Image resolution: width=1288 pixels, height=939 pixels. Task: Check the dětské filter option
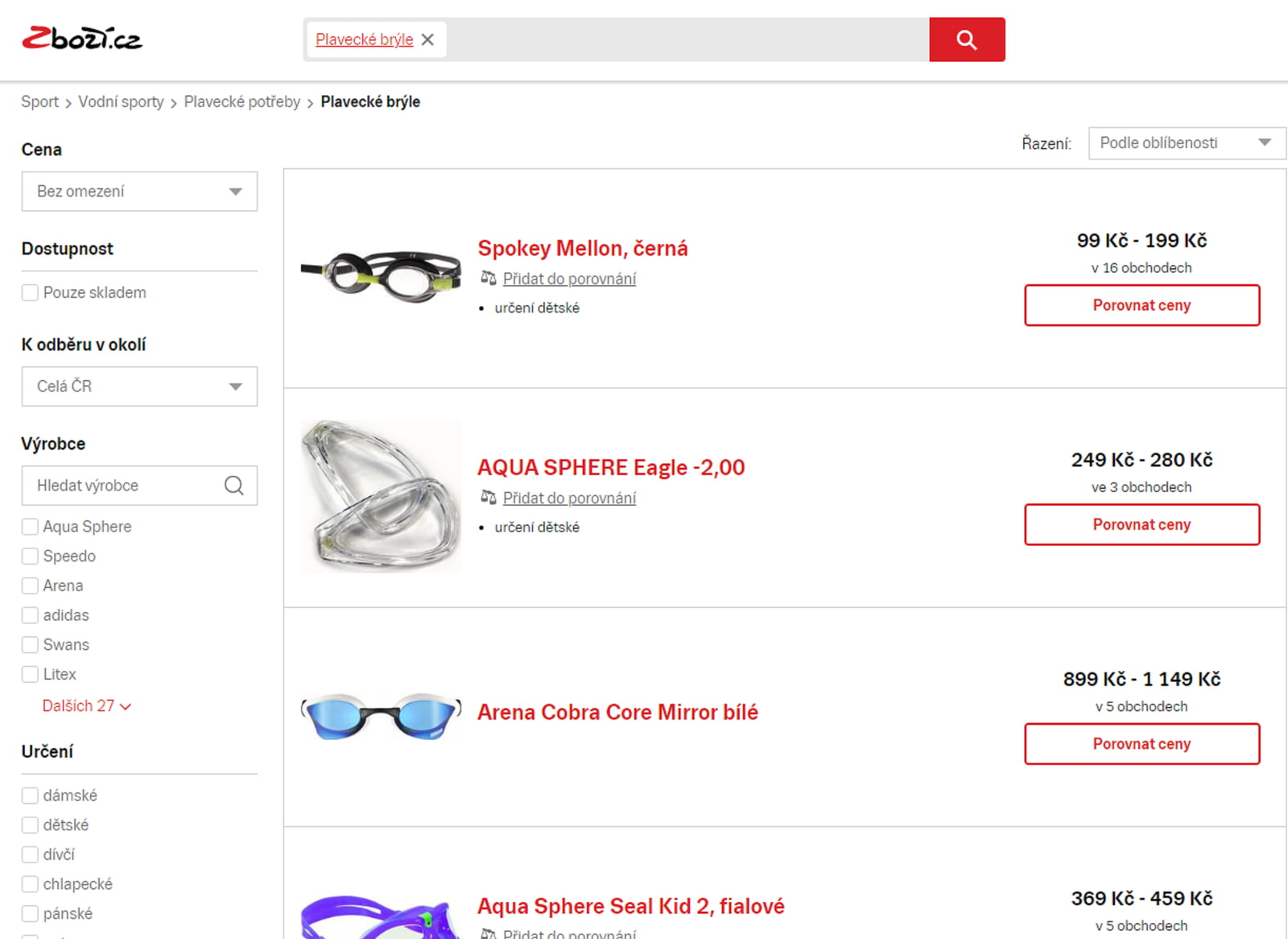(30, 825)
